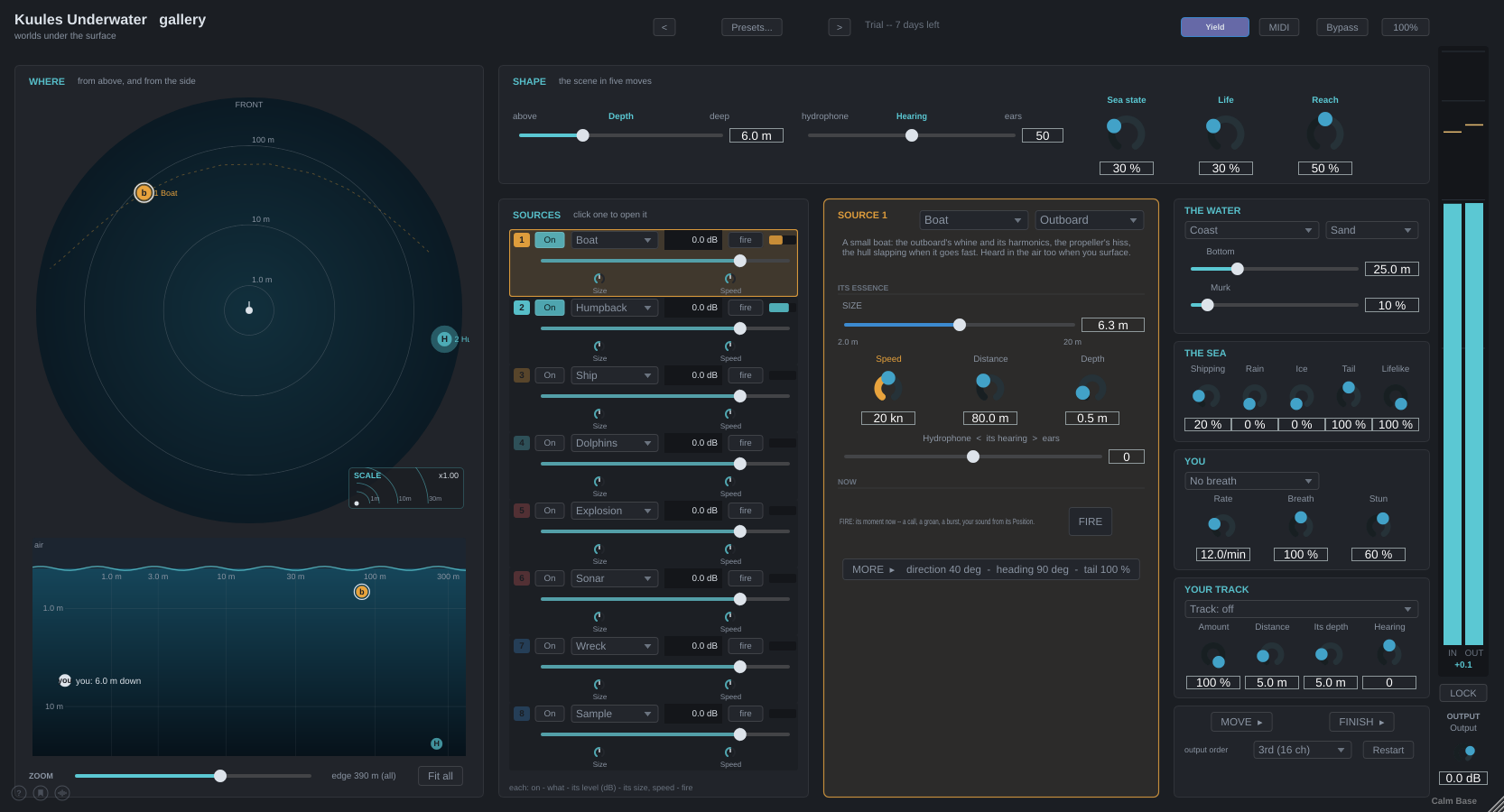Screen dimensions: 1504x812
Task: Toggle the Bypass button
Action: [1342, 27]
